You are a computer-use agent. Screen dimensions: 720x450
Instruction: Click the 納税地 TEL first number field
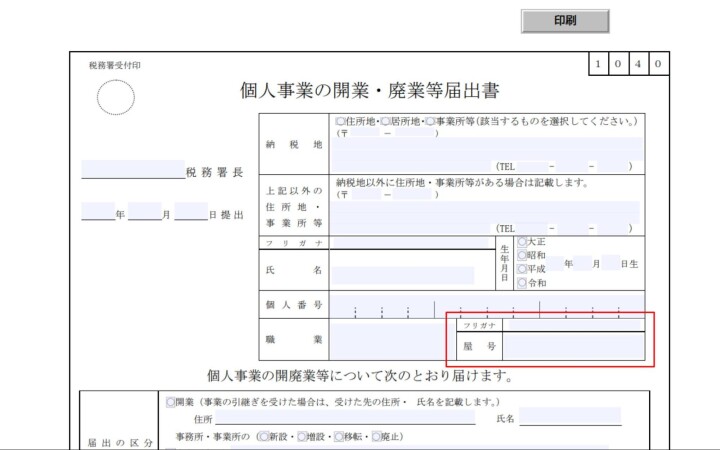(532, 166)
